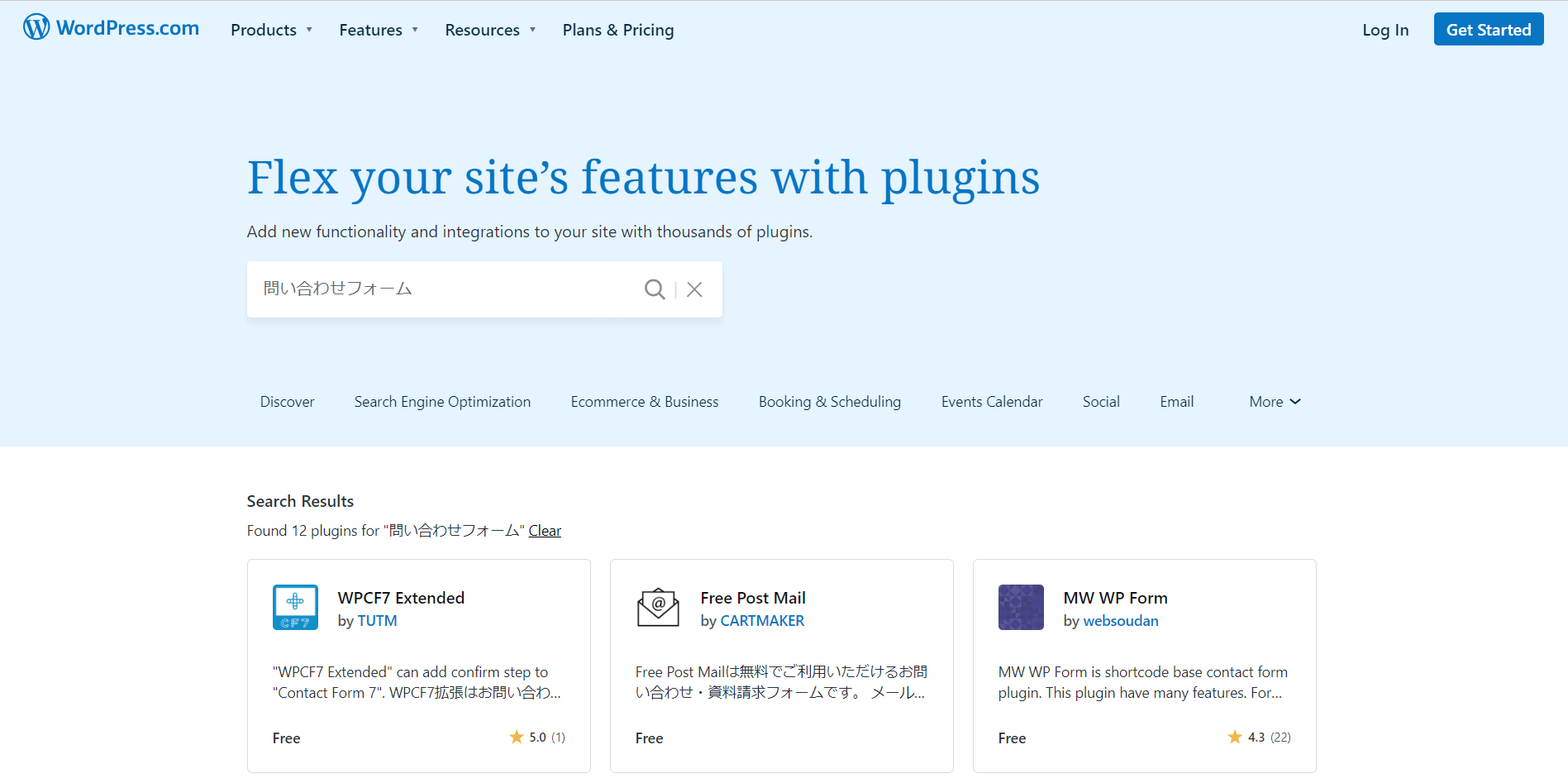This screenshot has height=783, width=1568.
Task: Click the Log In link
Action: (x=1385, y=31)
